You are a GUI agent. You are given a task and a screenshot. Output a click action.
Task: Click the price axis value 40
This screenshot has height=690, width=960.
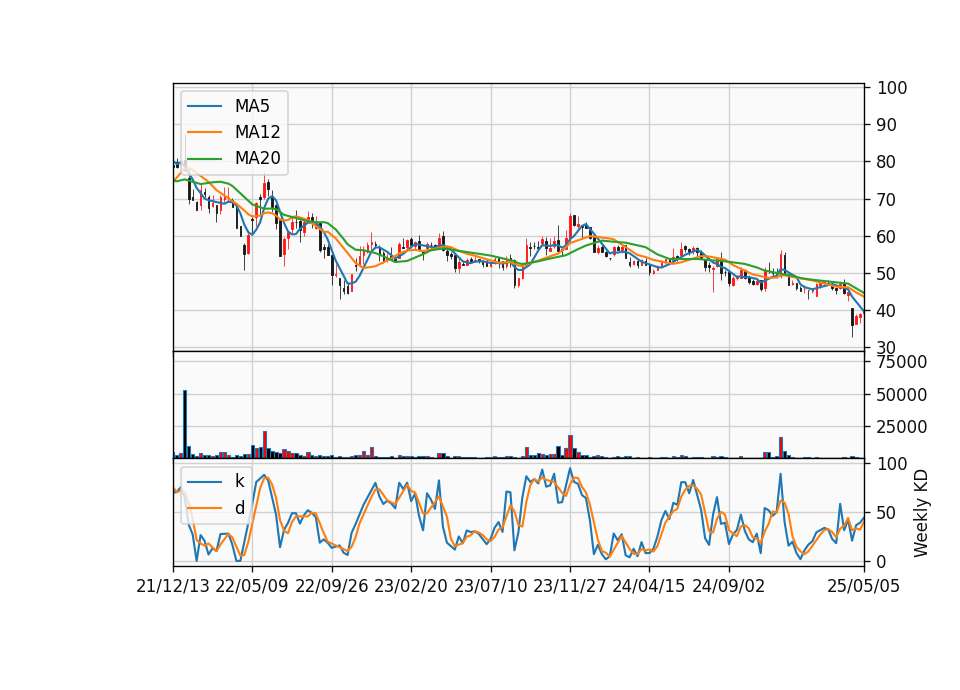887,311
